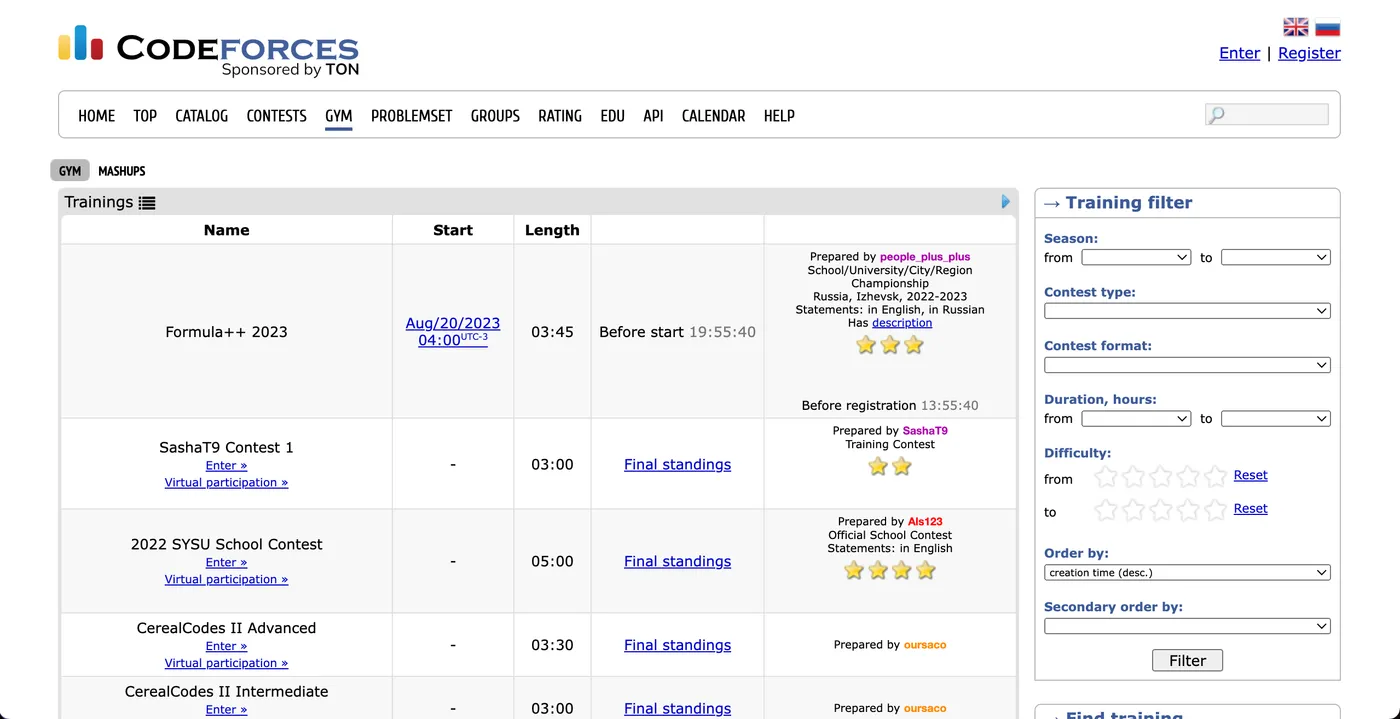Click the blue arrow in the Trainings header
This screenshot has width=1400, height=719.
click(1006, 202)
